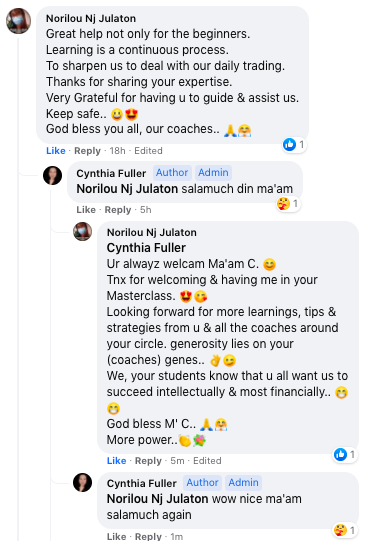Open care reaction on 'salamuch again' reply

tap(345, 530)
